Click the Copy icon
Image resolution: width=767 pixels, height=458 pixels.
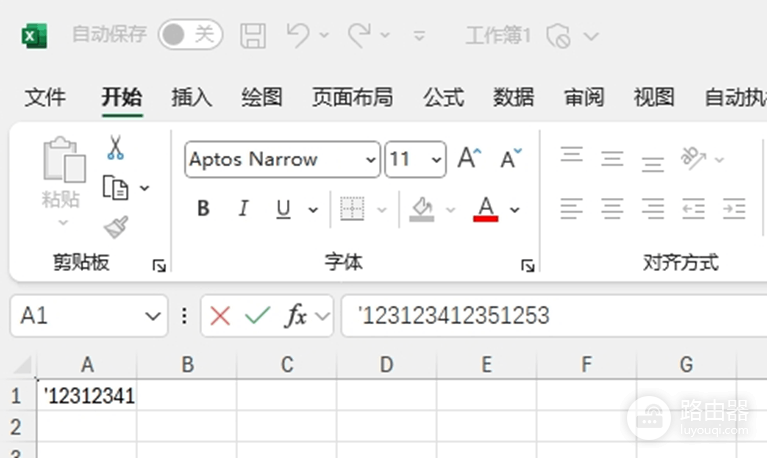[x=115, y=188]
